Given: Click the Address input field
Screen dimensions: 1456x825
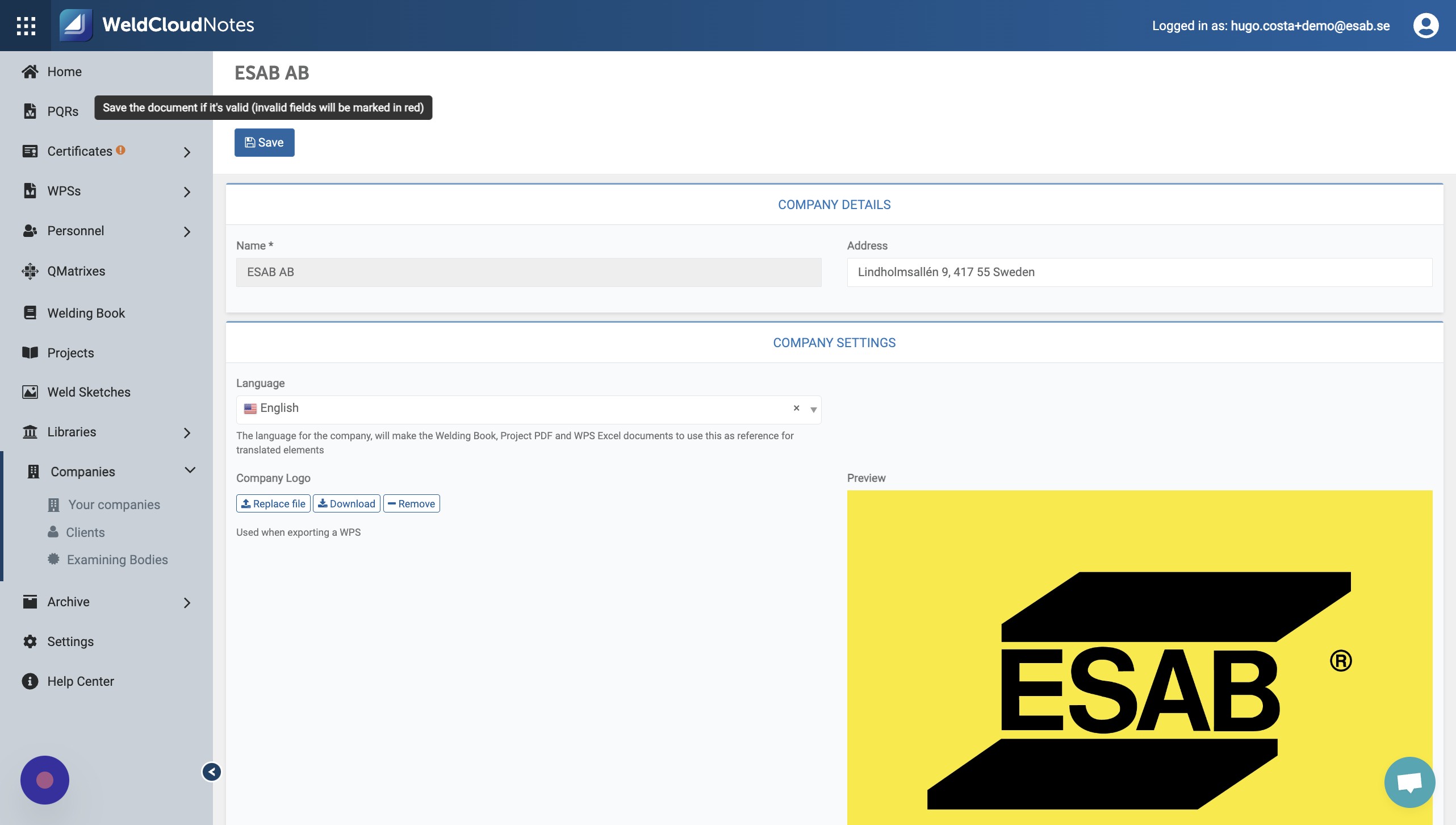Looking at the screenshot, I should tap(1139, 272).
